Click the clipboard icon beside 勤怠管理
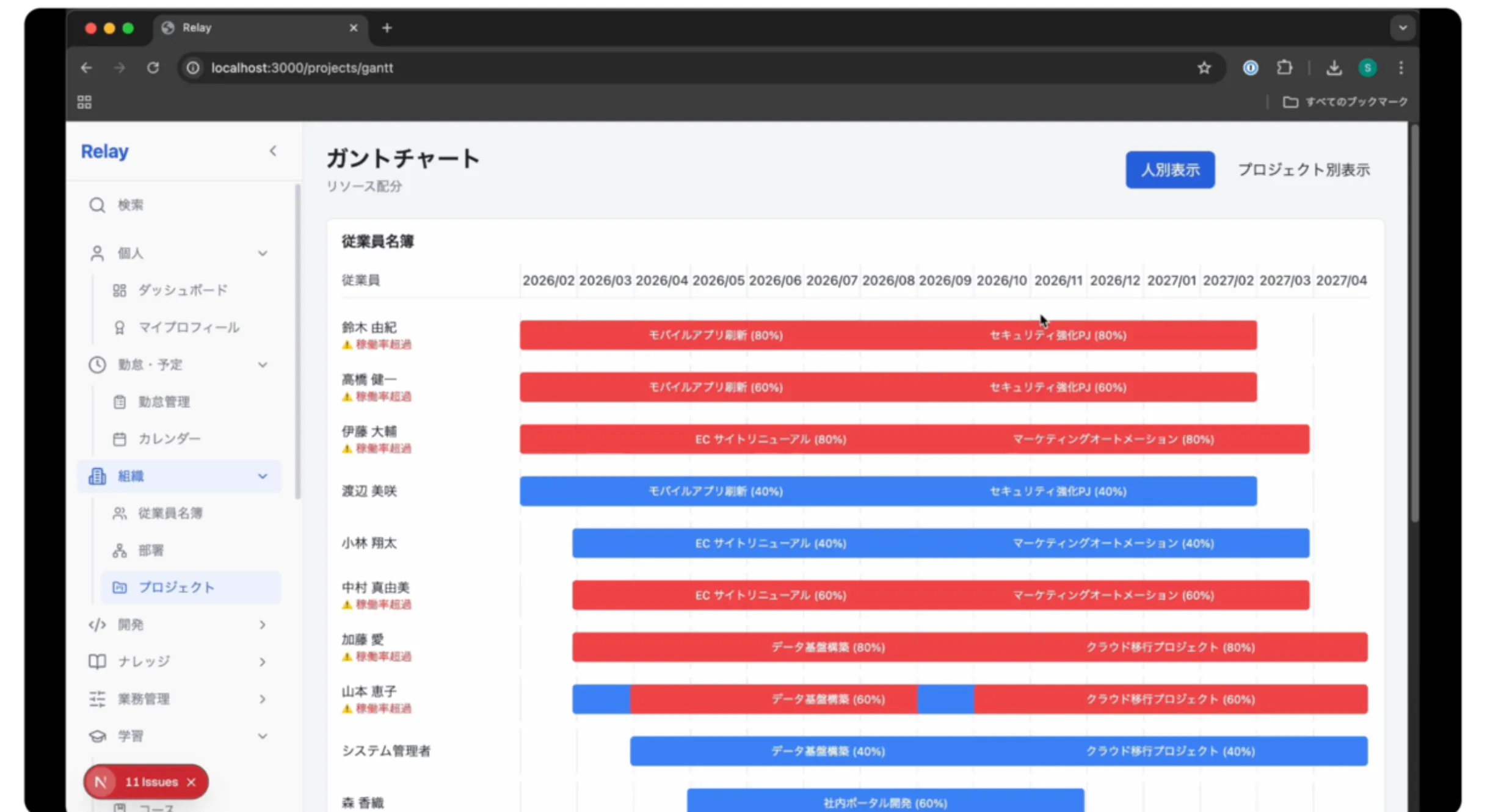 point(120,402)
